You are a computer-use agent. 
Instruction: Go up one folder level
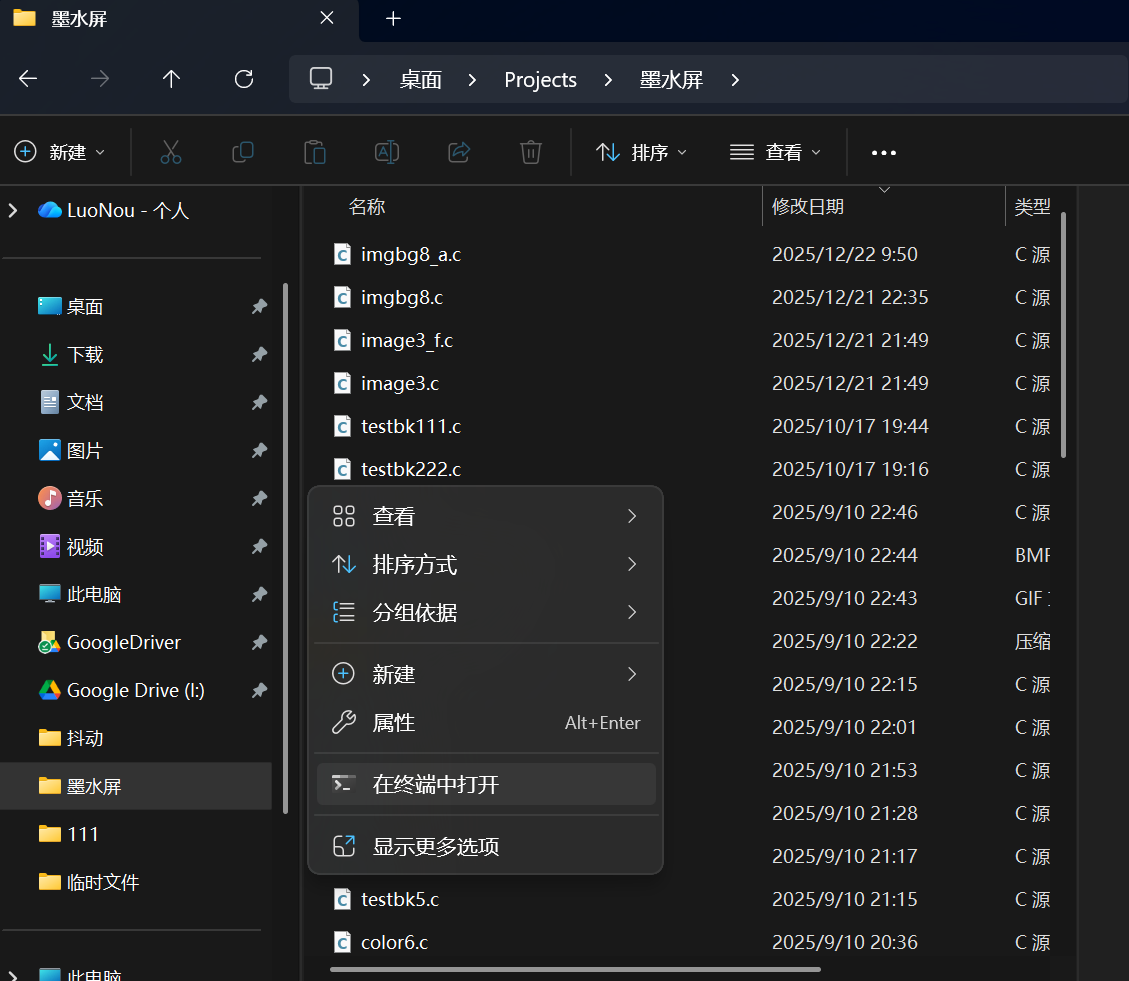pyautogui.click(x=171, y=79)
